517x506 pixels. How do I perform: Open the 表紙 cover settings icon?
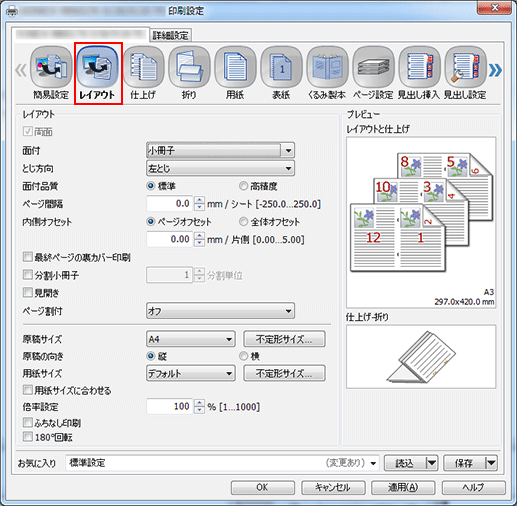281,73
